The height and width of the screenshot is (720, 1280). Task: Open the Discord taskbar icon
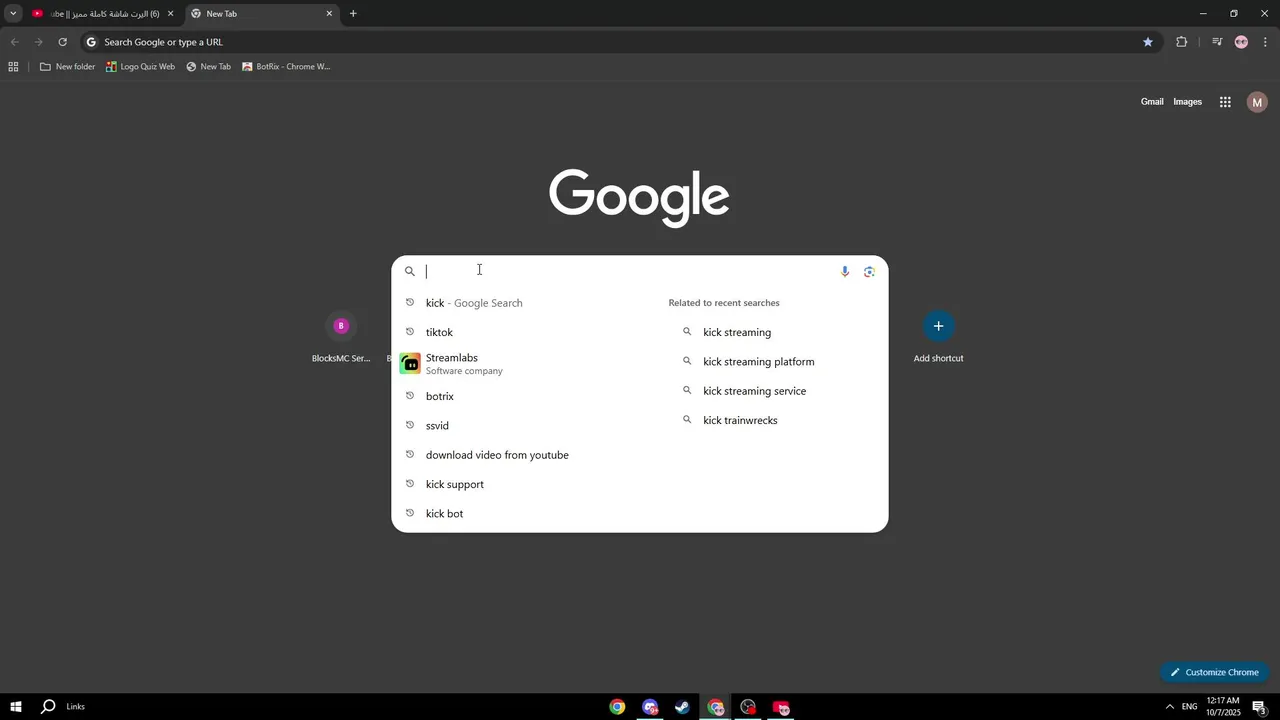tap(650, 707)
